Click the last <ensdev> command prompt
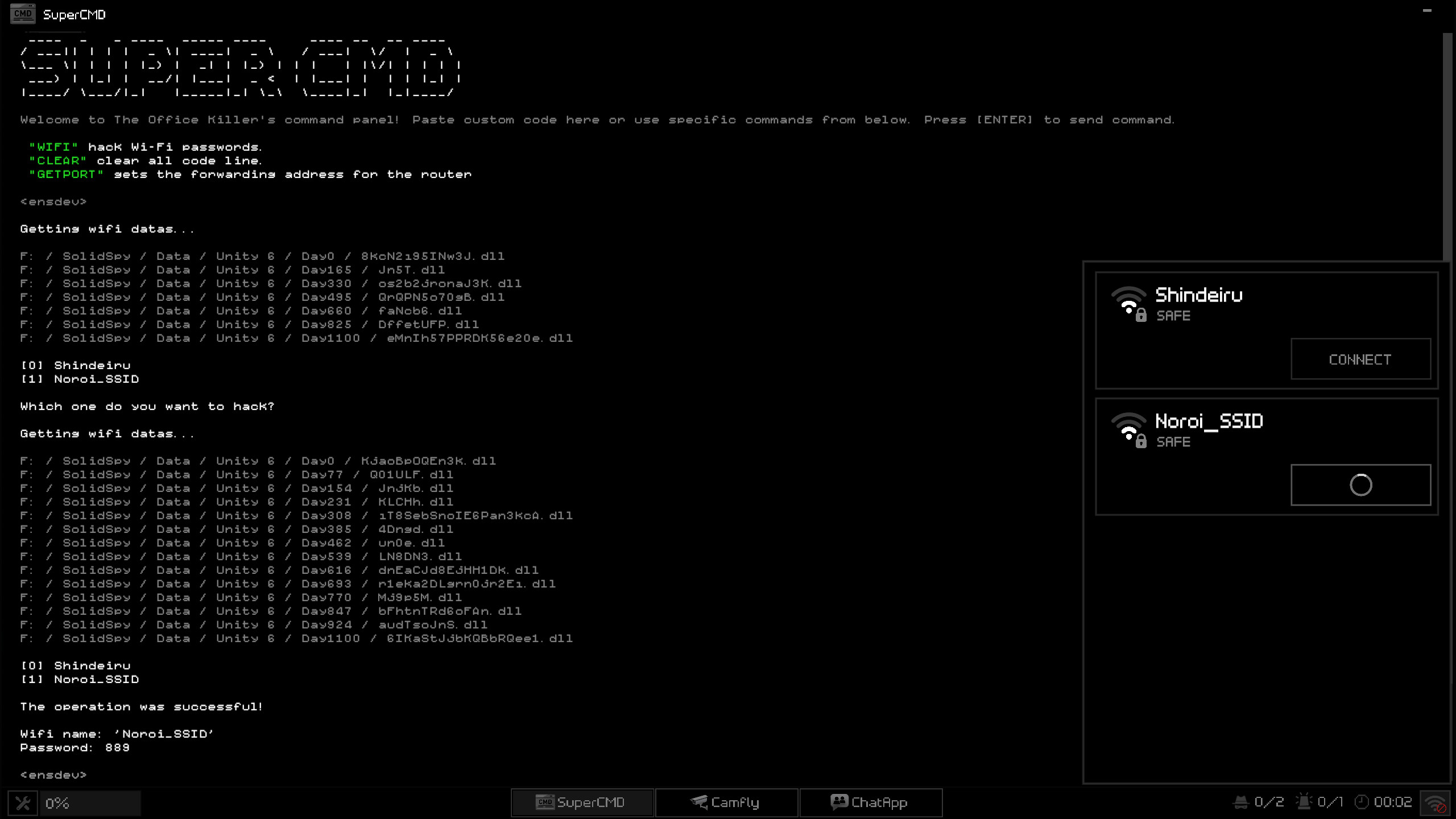The width and height of the screenshot is (1456, 819). tap(53, 775)
